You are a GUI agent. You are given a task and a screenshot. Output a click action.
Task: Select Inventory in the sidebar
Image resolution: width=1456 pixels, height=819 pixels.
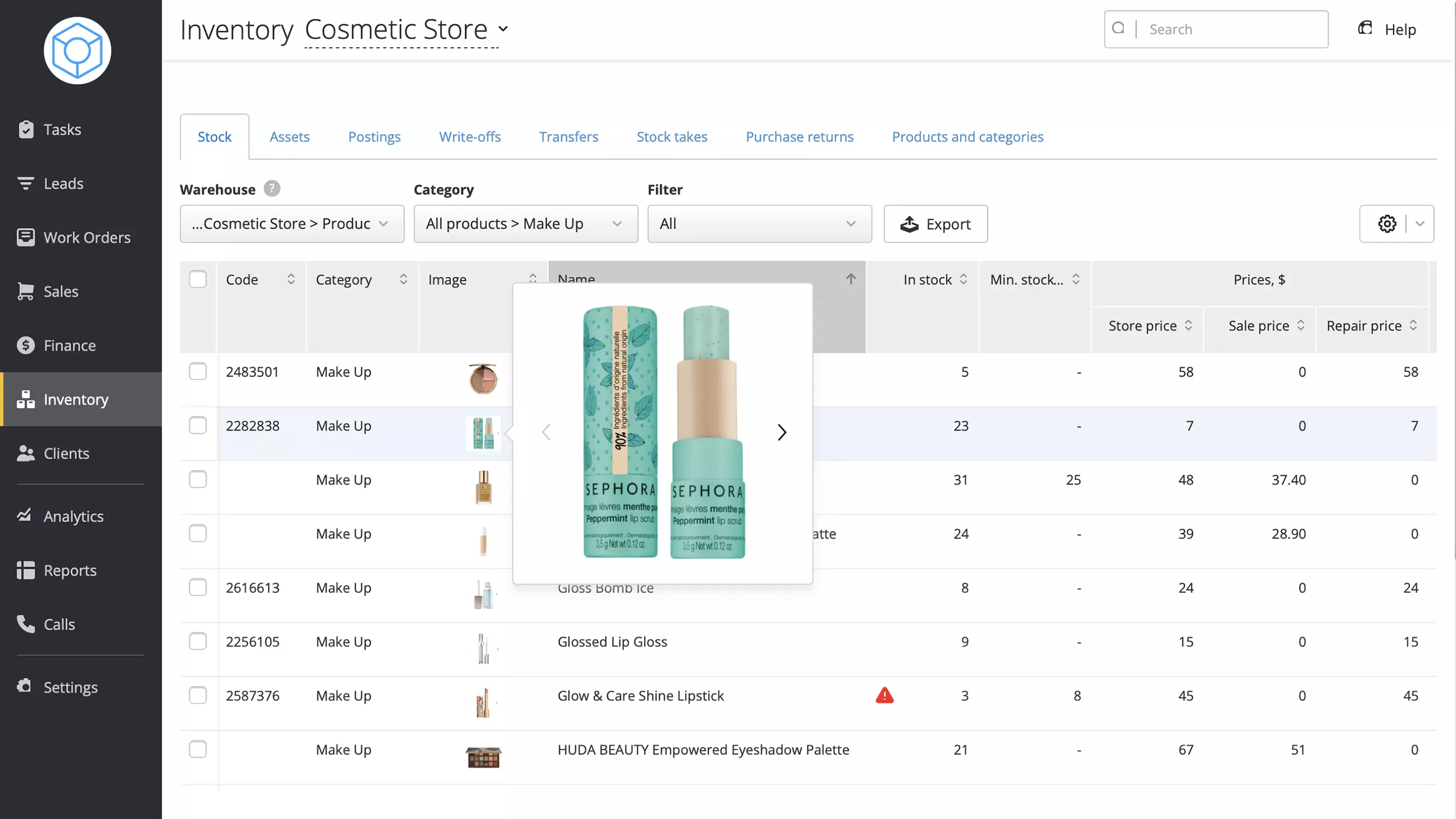[81, 399]
